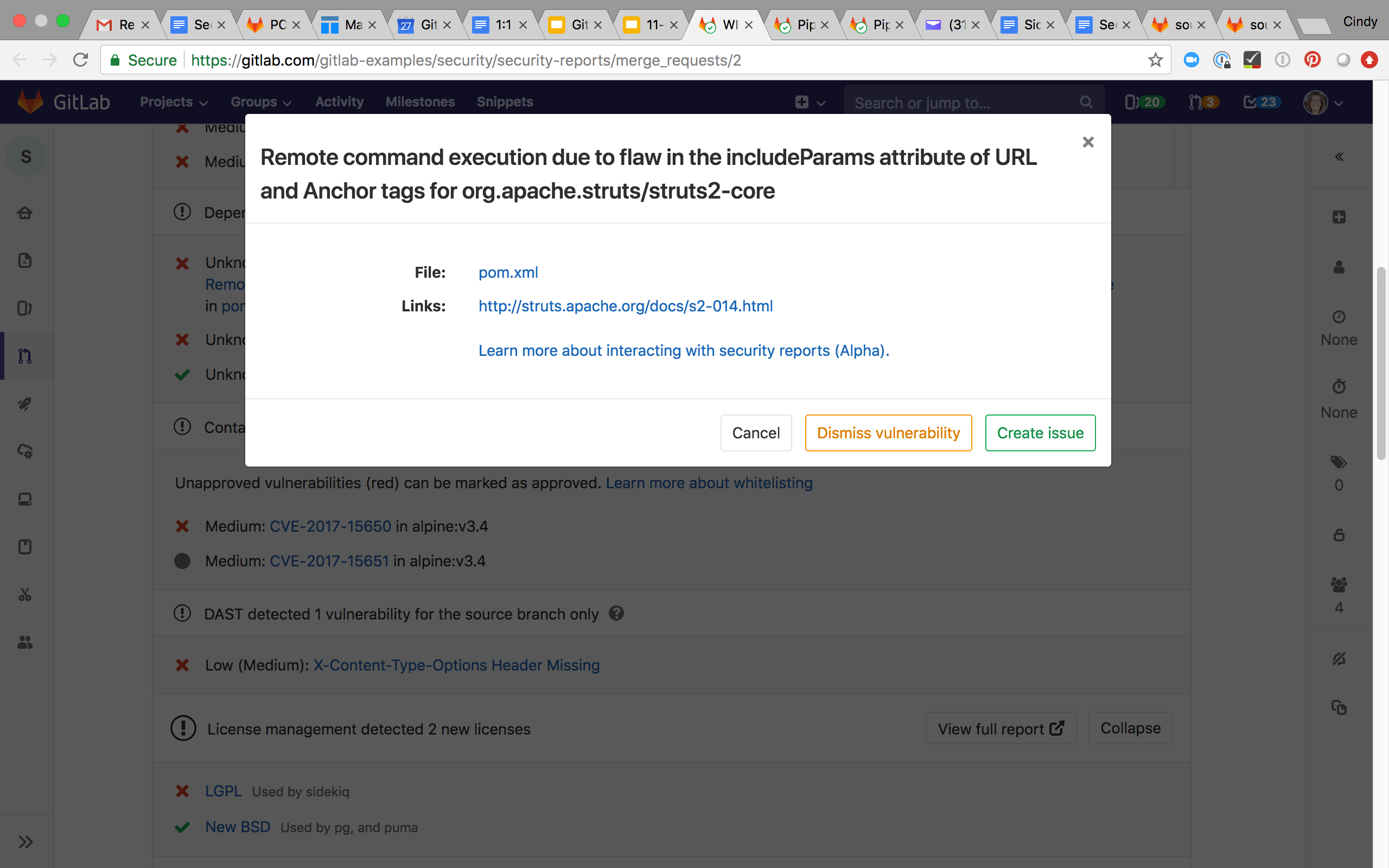This screenshot has width=1389, height=868.
Task: Click the GitLab fox logo icon
Action: (x=30, y=101)
